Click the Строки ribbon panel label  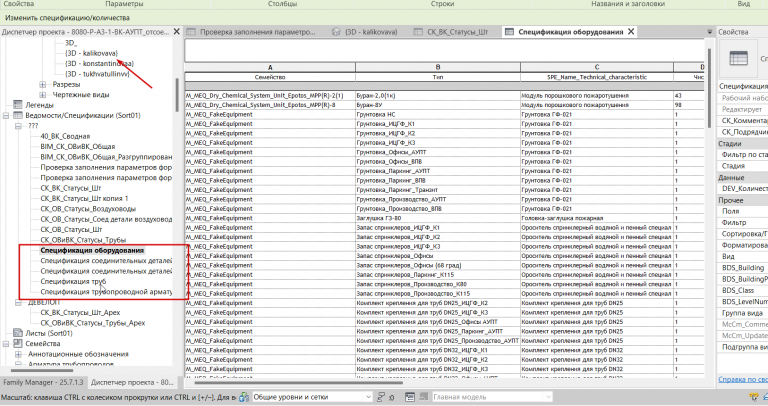point(442,4)
